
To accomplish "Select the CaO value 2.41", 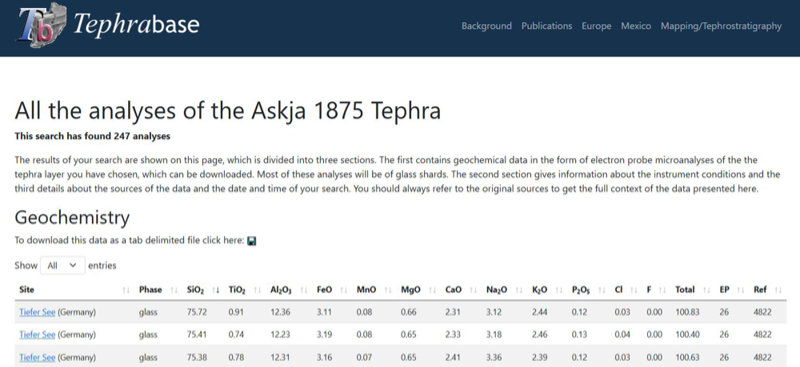I will click(x=453, y=357).
